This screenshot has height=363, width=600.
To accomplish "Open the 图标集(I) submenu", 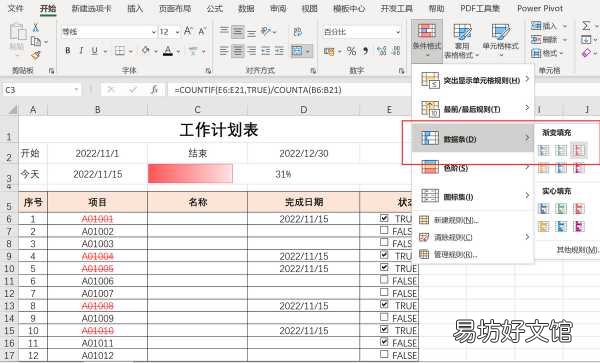I will pyautogui.click(x=473, y=196).
